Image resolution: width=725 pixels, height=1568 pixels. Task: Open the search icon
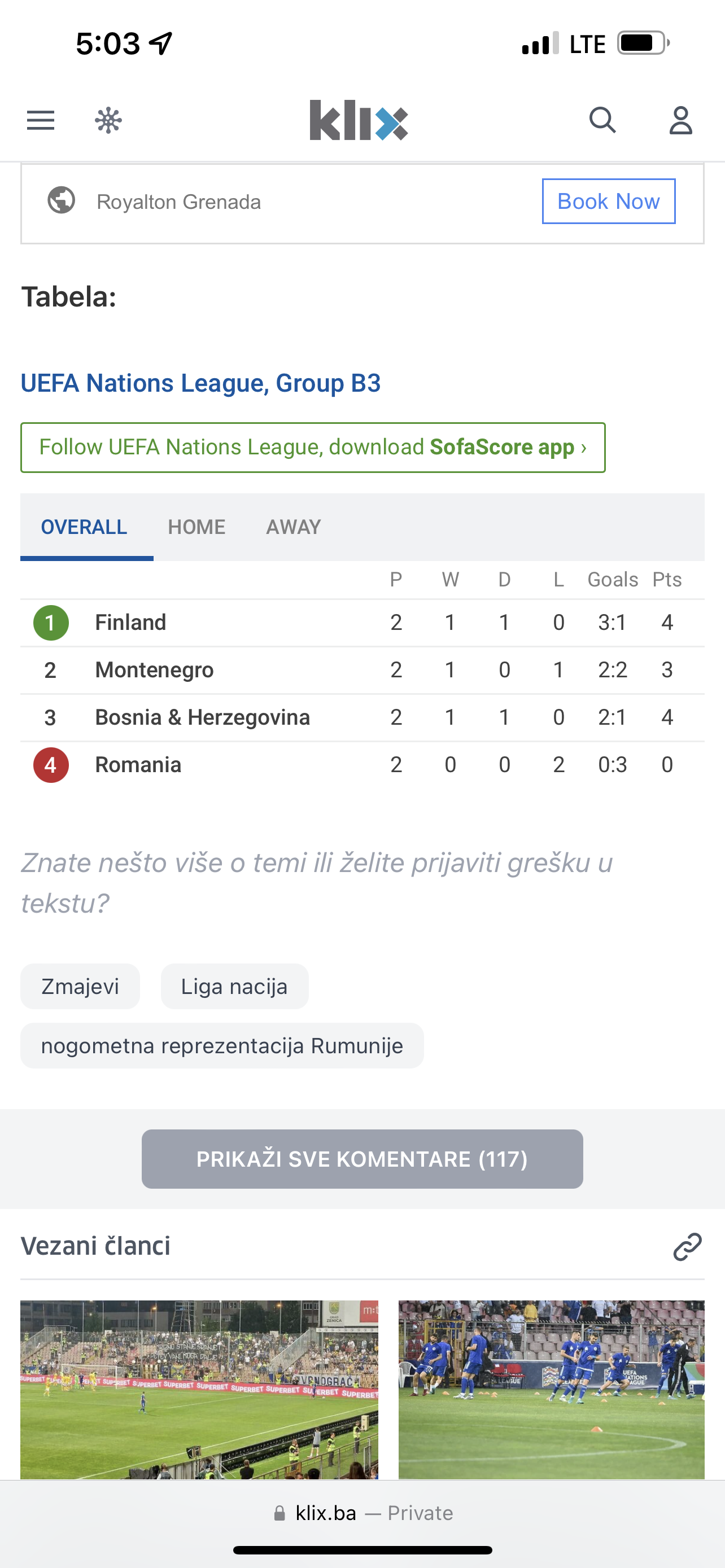point(602,121)
